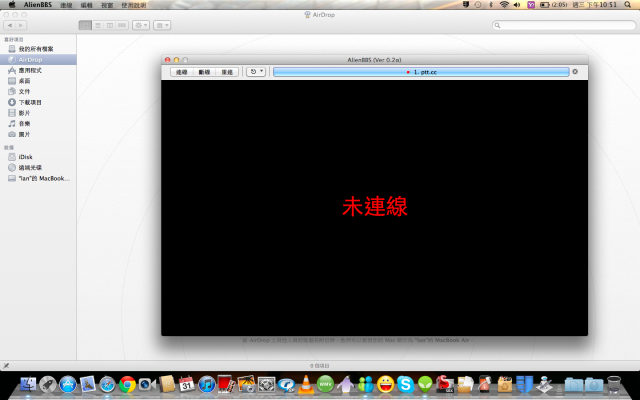Image resolution: width=640 pixels, height=400 pixels.
Task: Open the 編輯 menu in the menu bar
Action: 87,5
